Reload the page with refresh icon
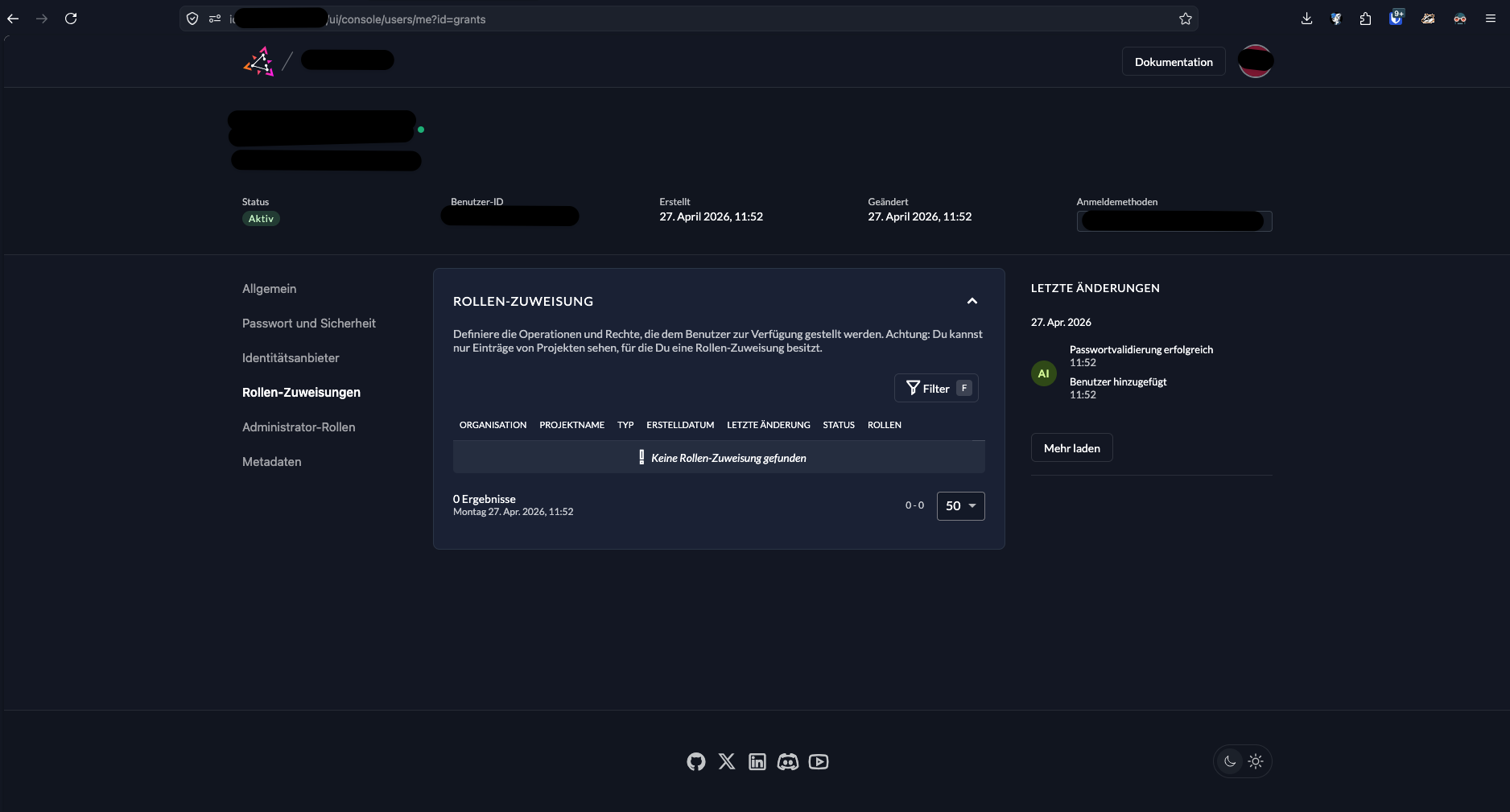 71,19
